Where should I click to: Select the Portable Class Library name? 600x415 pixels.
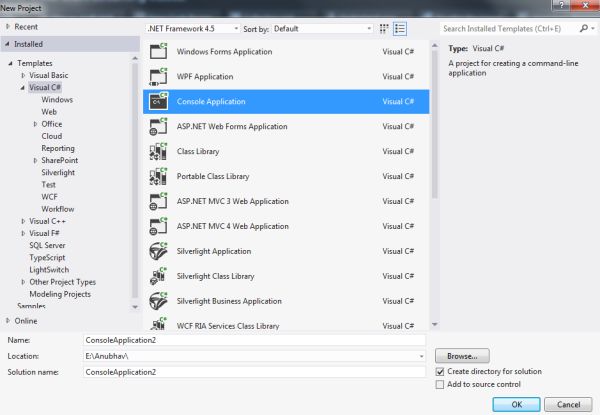pyautogui.click(x=213, y=176)
